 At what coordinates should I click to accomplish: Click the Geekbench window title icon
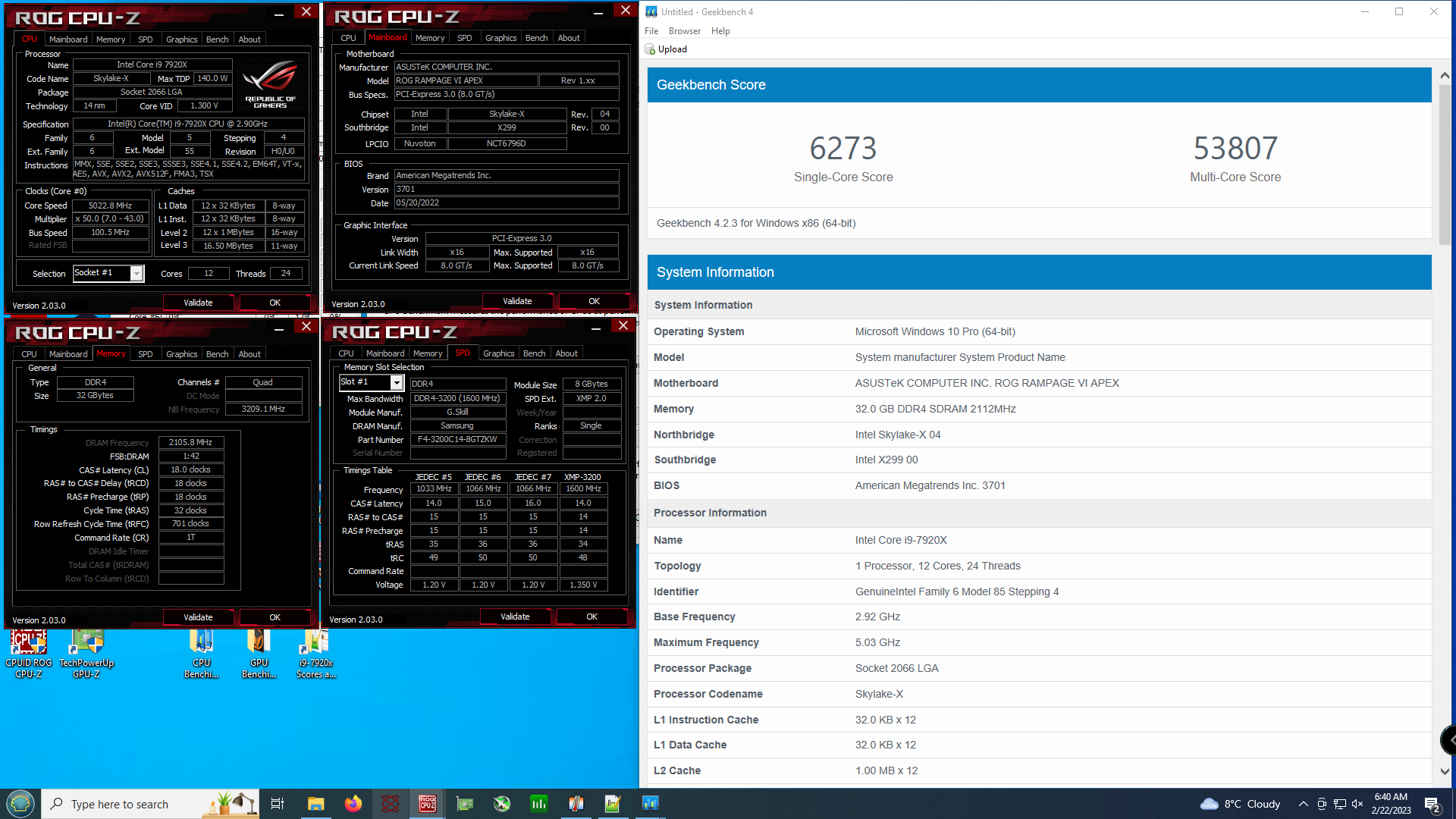(x=651, y=11)
